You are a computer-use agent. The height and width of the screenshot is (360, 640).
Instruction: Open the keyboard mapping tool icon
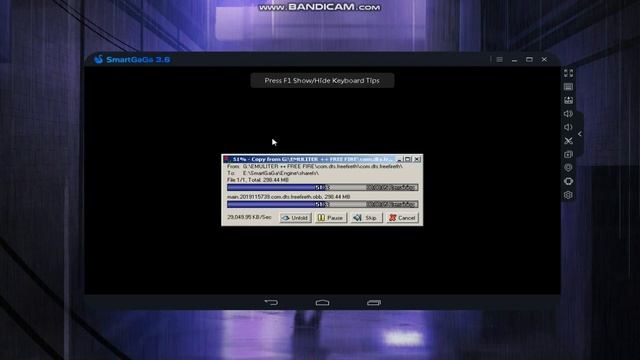(568, 87)
